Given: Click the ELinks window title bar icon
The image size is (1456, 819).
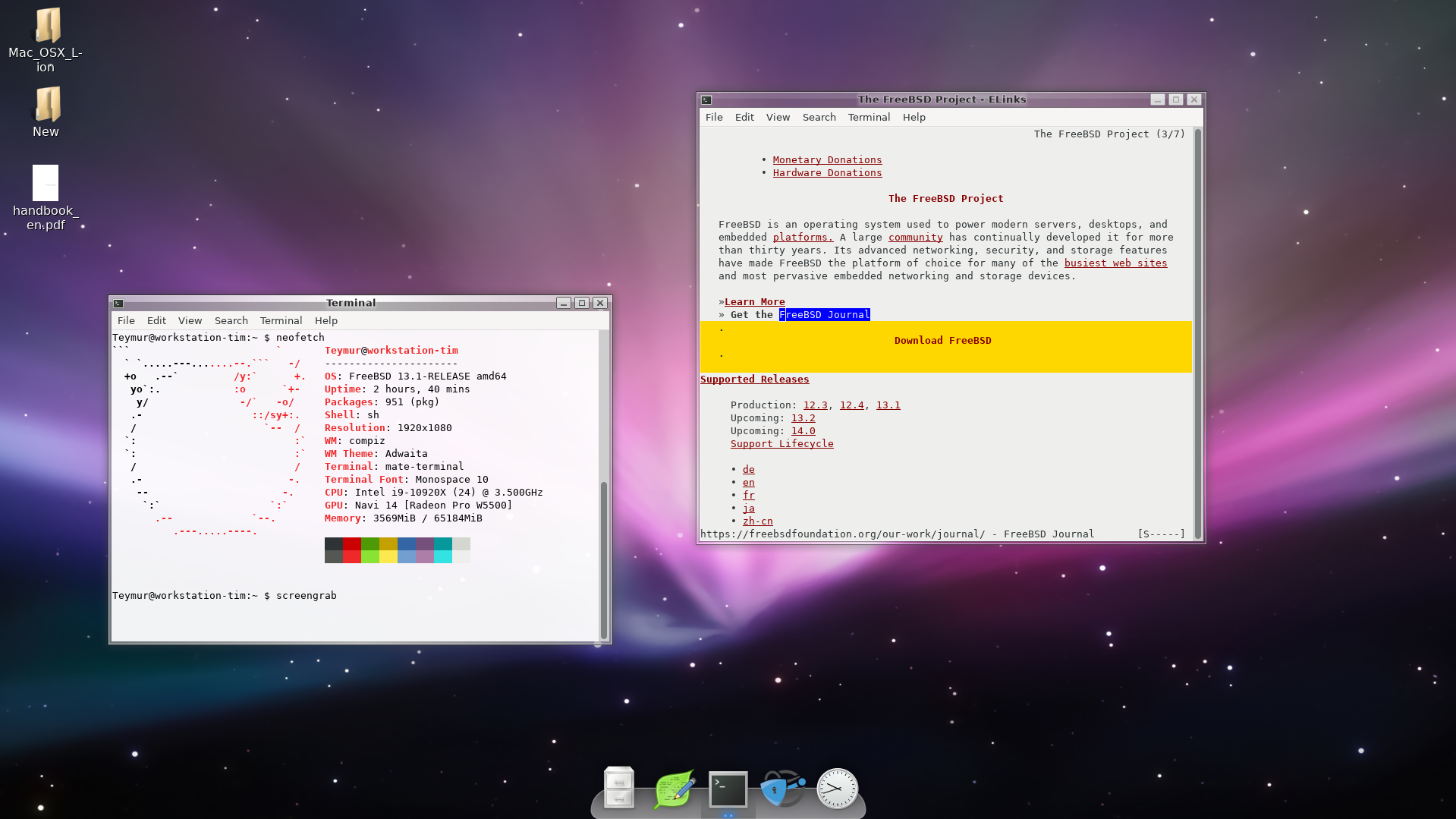Looking at the screenshot, I should click(706, 99).
